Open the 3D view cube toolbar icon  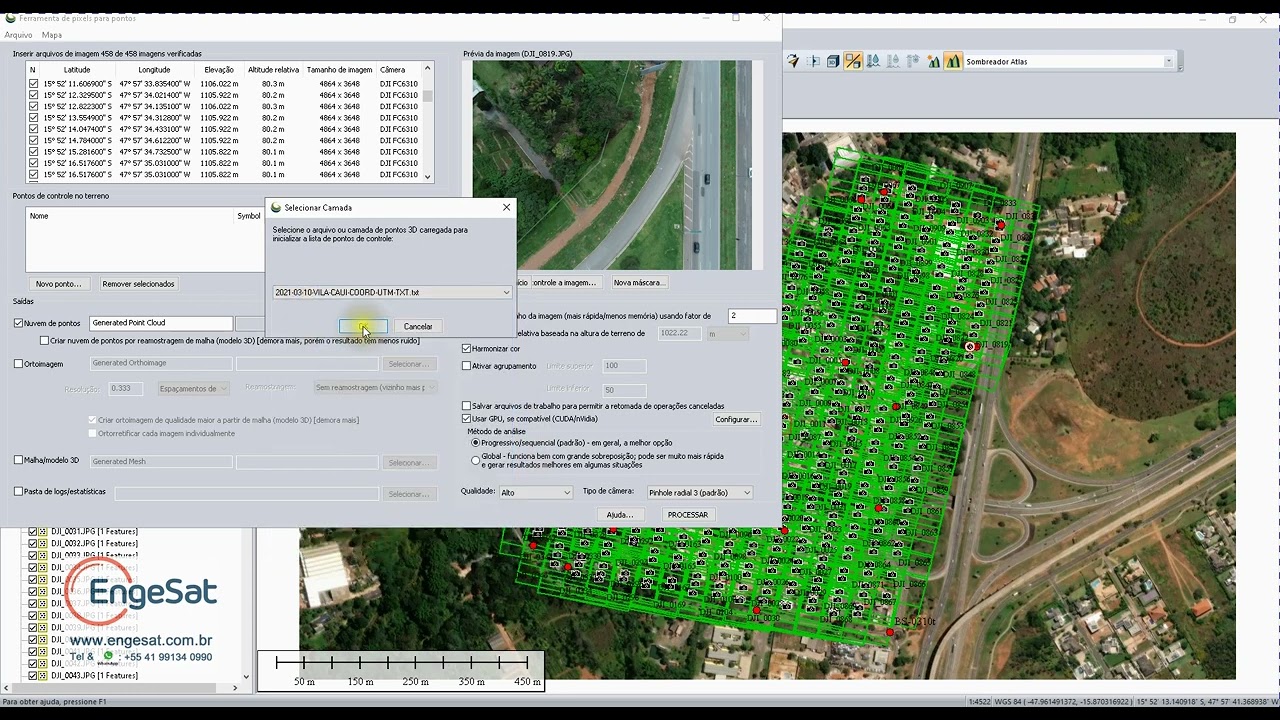[833, 61]
